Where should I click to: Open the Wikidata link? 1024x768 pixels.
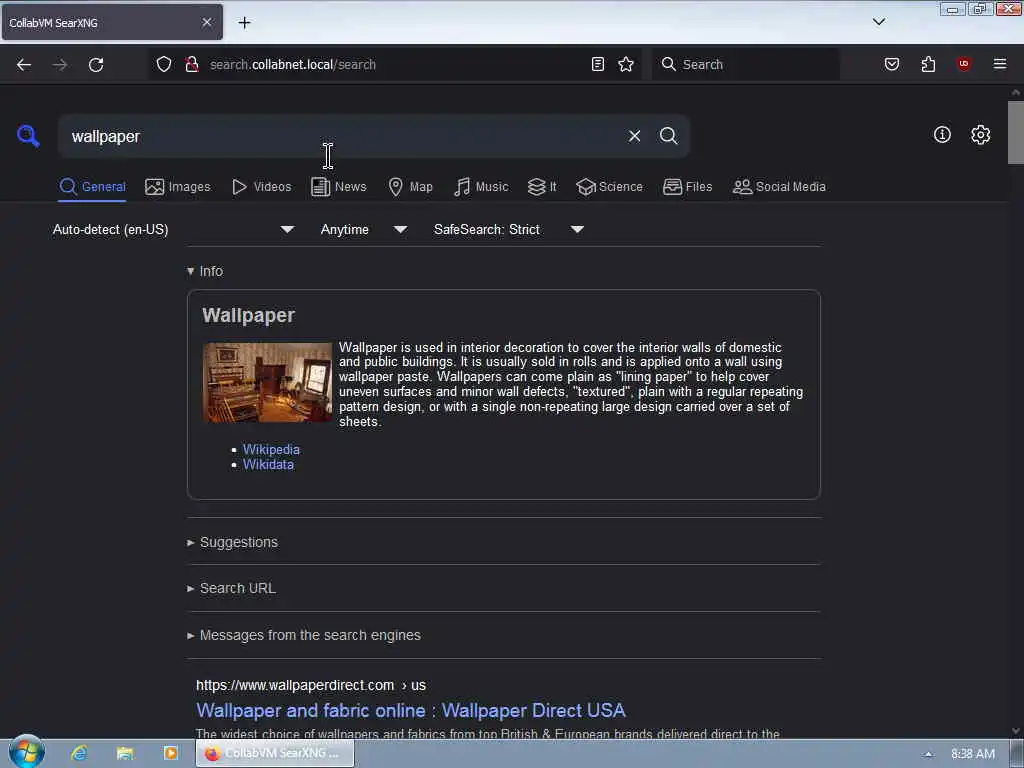(268, 464)
